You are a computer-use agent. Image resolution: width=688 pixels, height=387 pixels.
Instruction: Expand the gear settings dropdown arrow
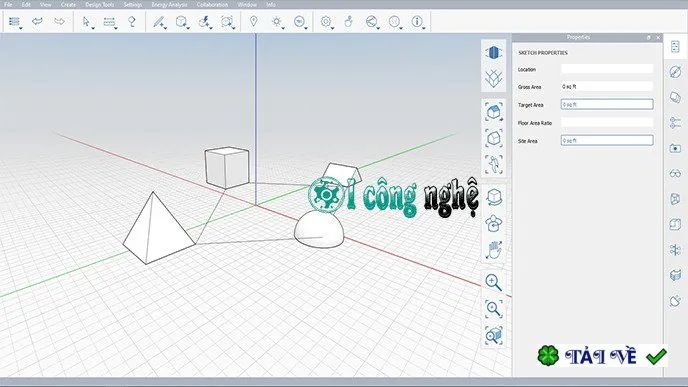pos(333,28)
